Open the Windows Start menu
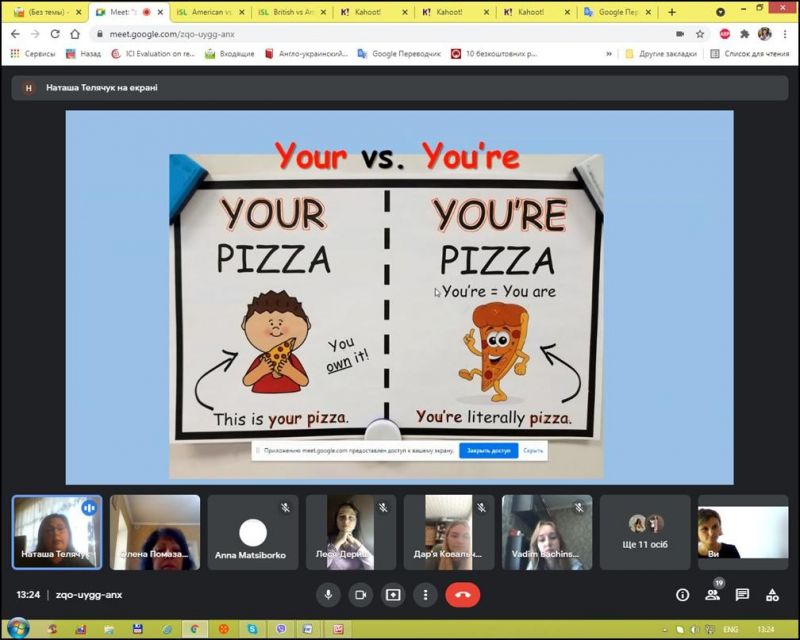Image resolution: width=800 pixels, height=640 pixels. 18,629
